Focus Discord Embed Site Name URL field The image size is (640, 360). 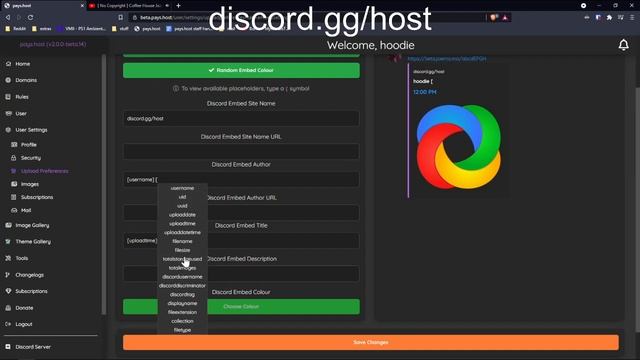pyautogui.click(x=241, y=151)
